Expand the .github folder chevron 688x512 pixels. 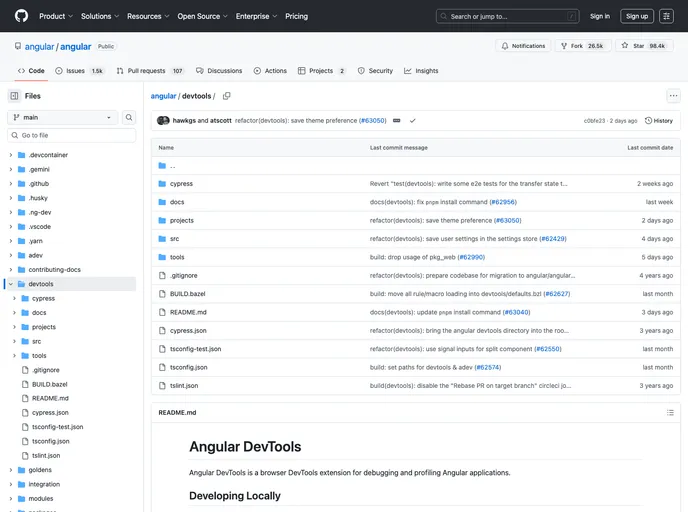[11, 183]
